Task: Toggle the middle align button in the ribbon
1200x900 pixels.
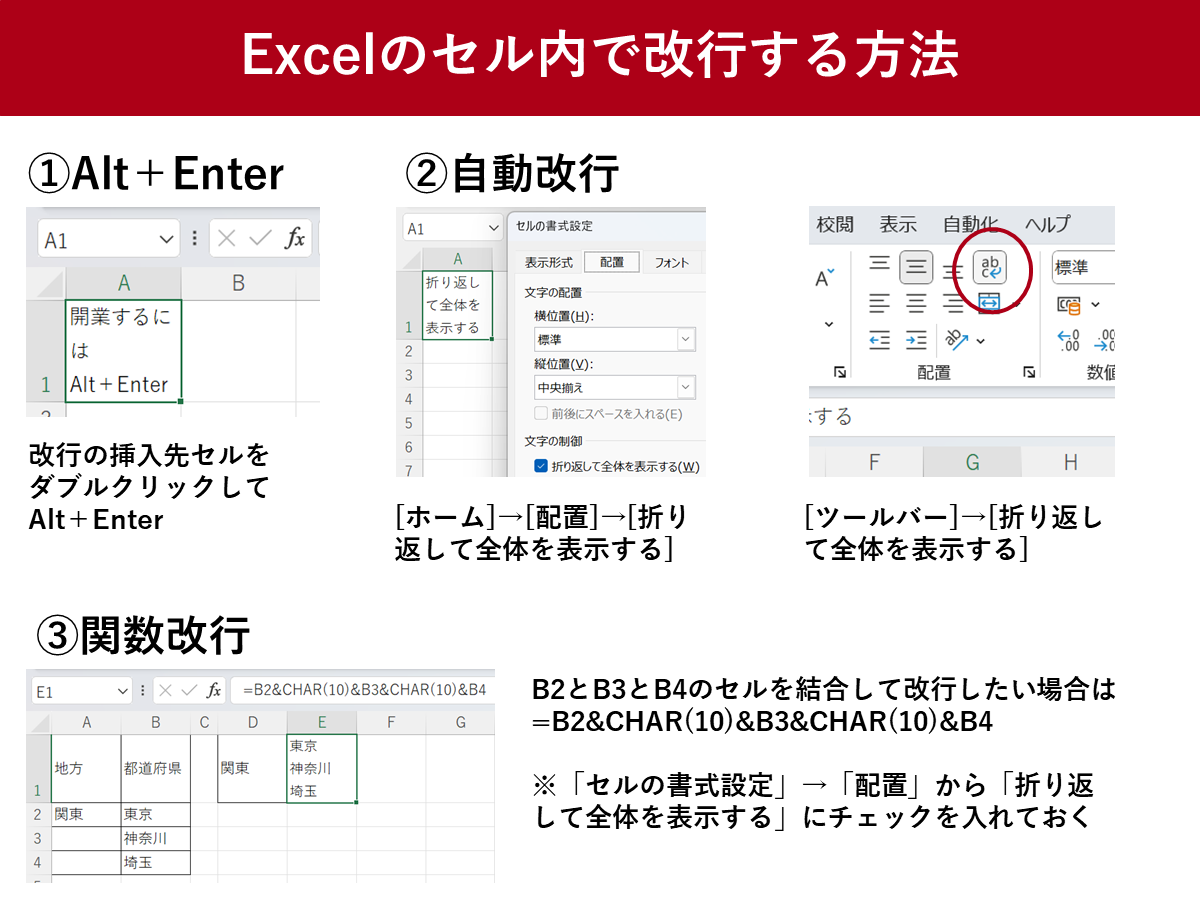Action: [x=915, y=267]
